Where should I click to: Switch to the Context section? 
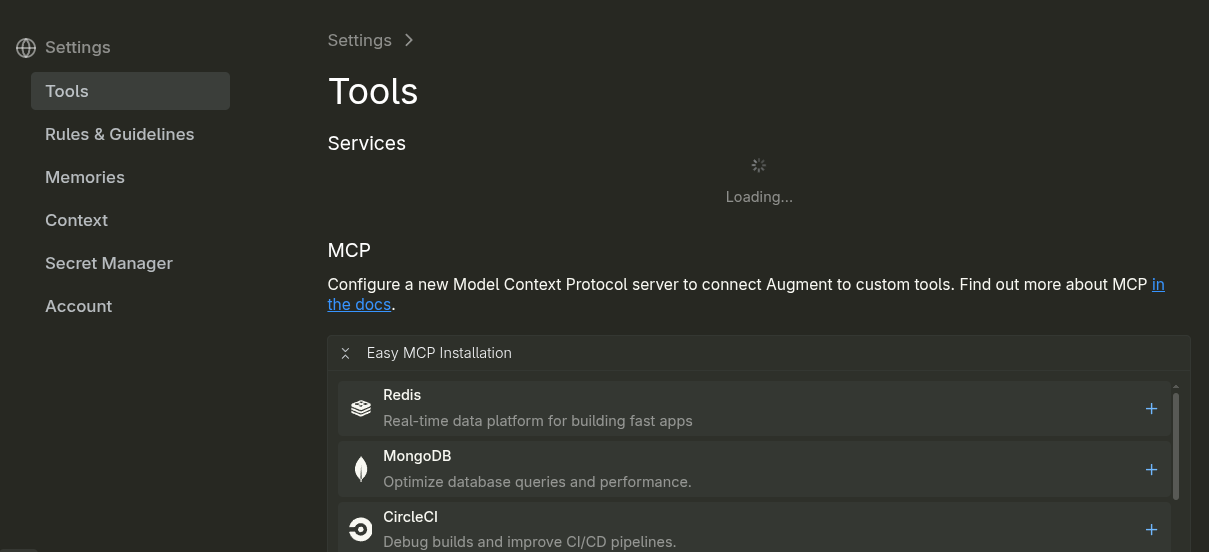(76, 220)
